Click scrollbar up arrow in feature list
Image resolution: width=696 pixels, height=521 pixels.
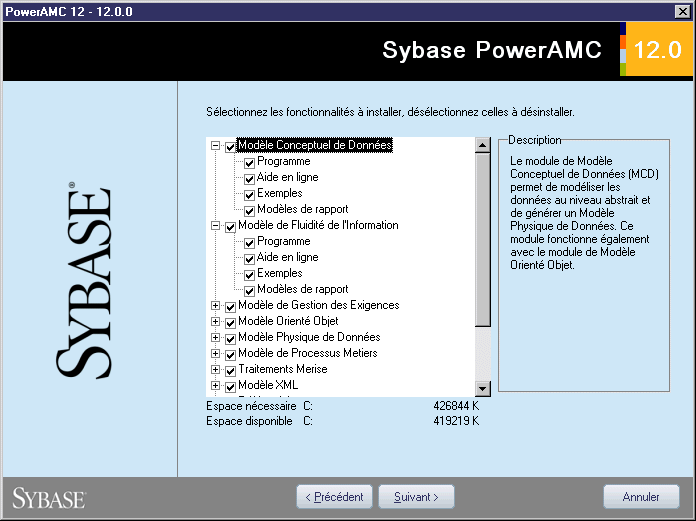click(482, 145)
